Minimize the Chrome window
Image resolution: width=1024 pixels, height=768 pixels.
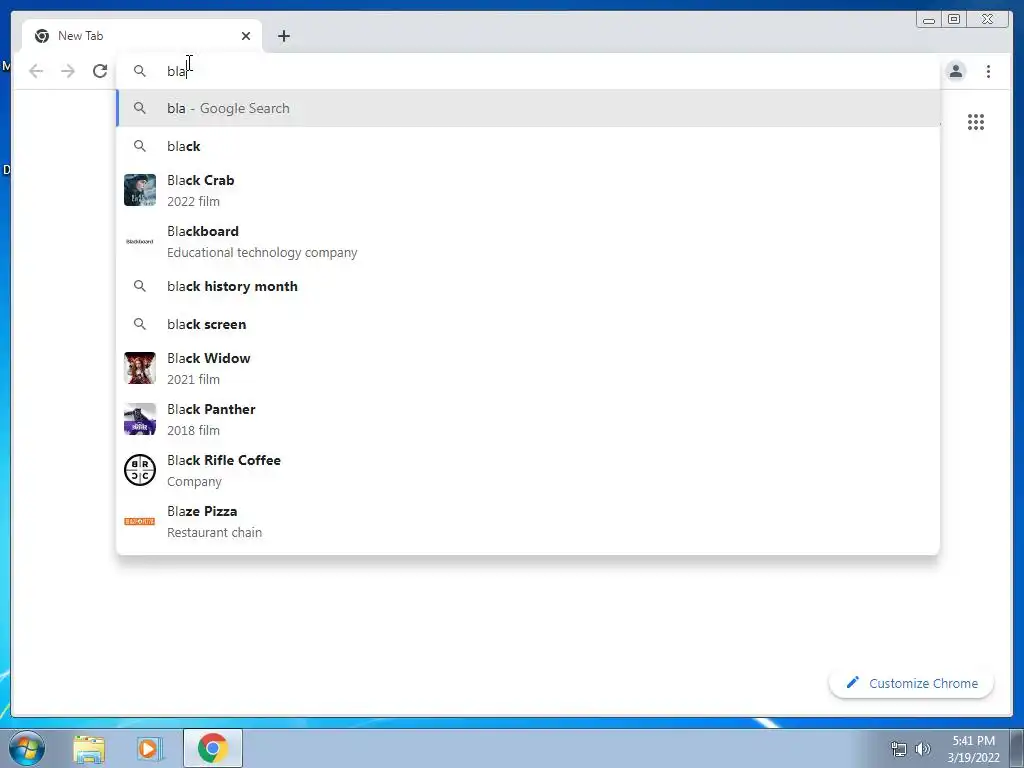coord(929,20)
